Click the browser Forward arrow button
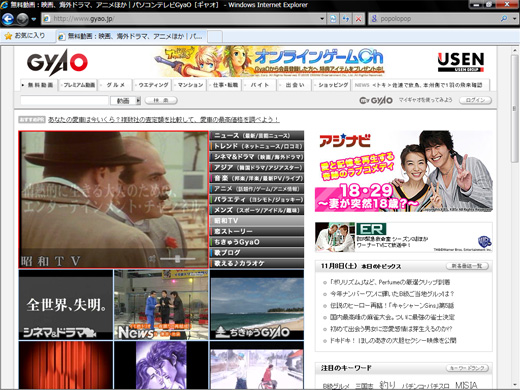Viewport: 520px width, 390px height. (x=22, y=19)
